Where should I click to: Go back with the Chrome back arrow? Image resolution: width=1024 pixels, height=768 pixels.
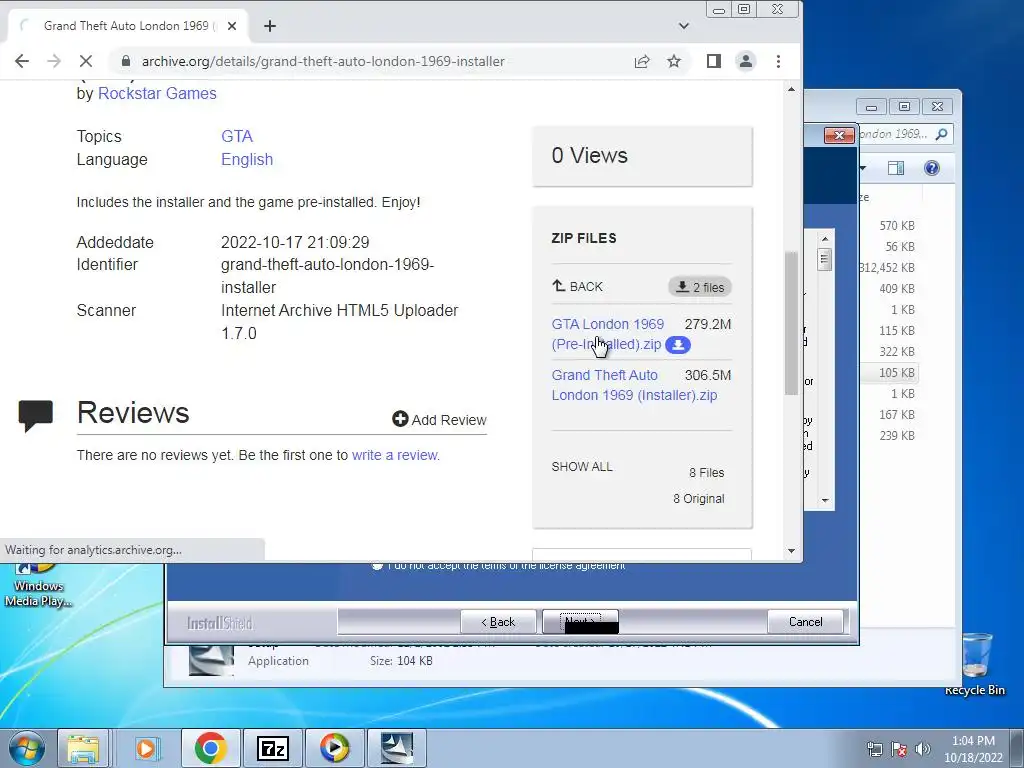tap(22, 61)
